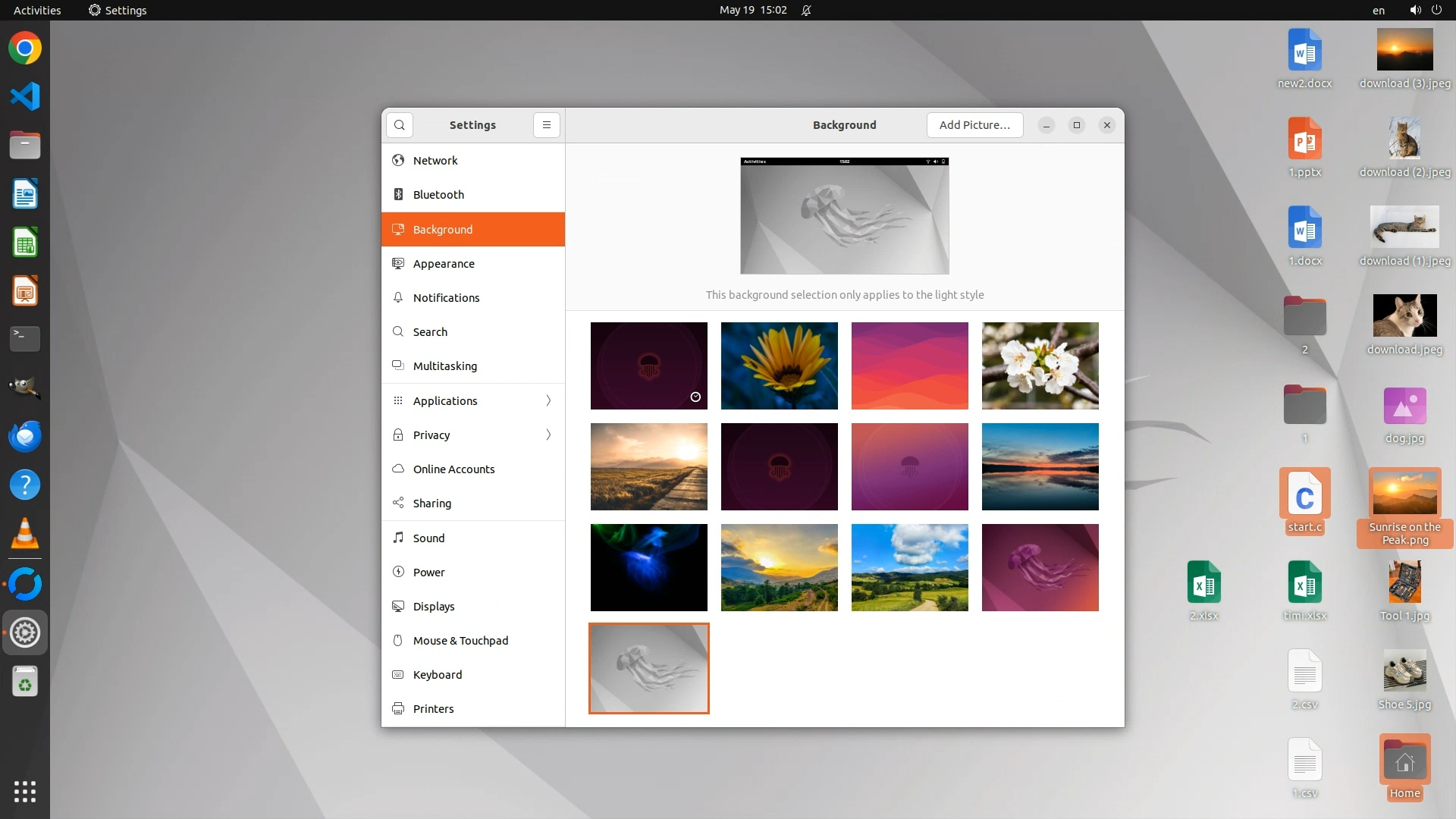The image size is (1456, 819).
Task: Click Activities in the top bar
Action: 37,10
